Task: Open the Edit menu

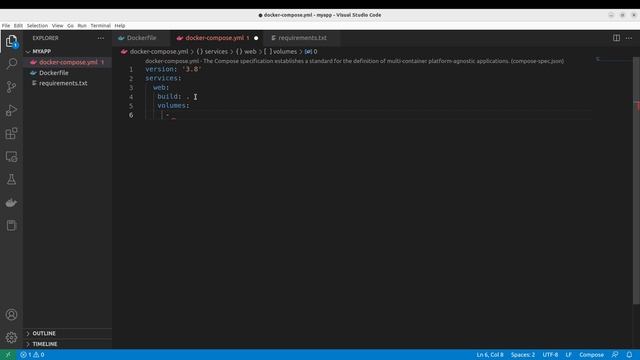Action: click(18, 25)
